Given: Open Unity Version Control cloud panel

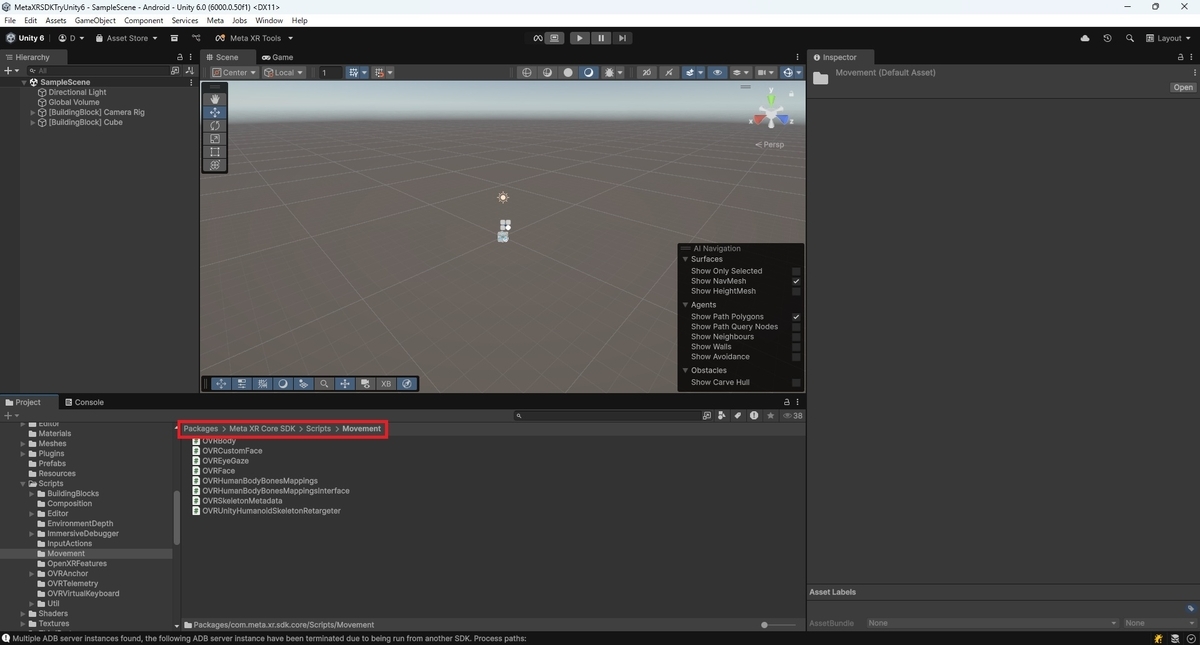Looking at the screenshot, I should click(1085, 38).
